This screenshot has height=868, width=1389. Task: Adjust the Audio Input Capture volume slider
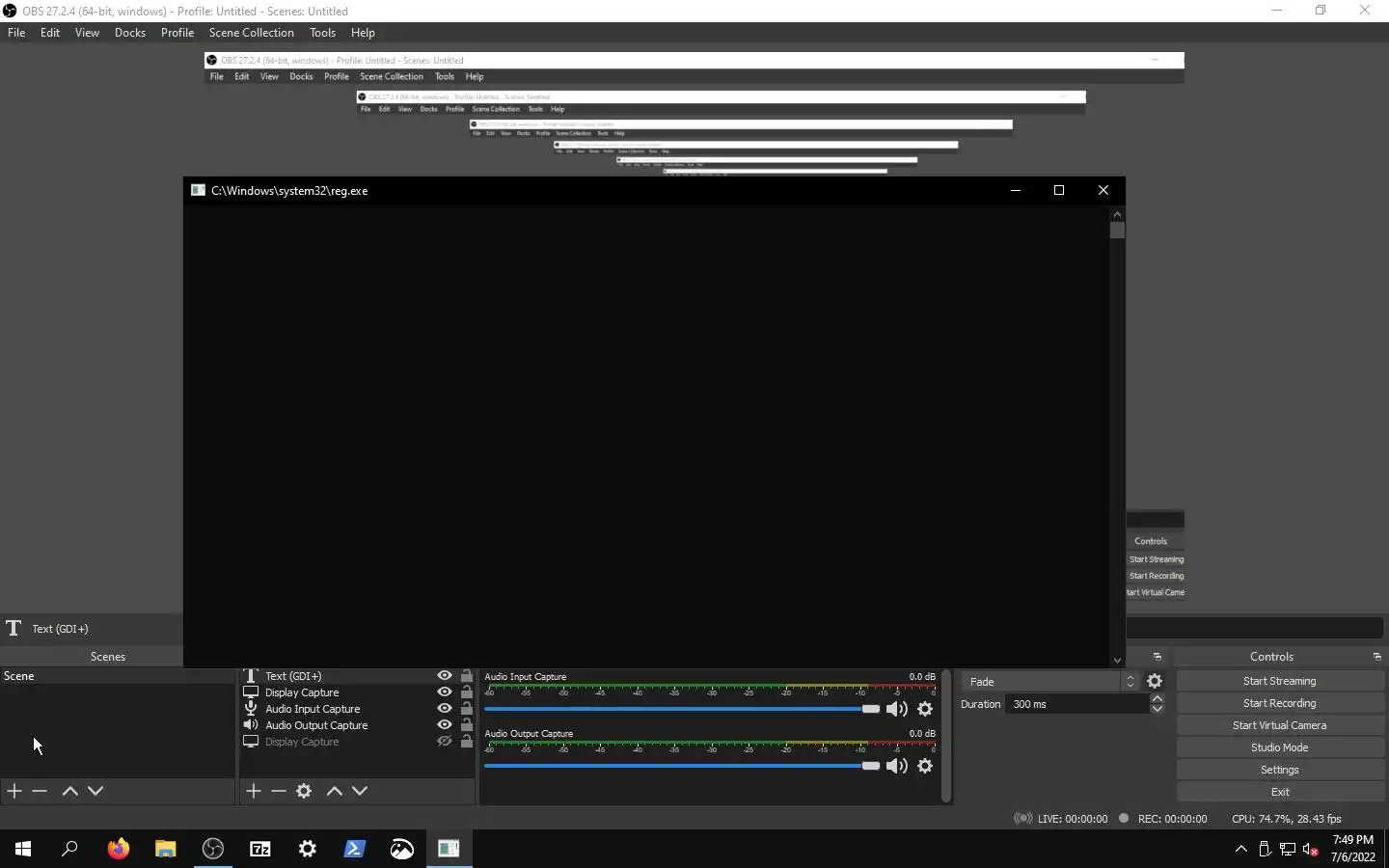682,709
